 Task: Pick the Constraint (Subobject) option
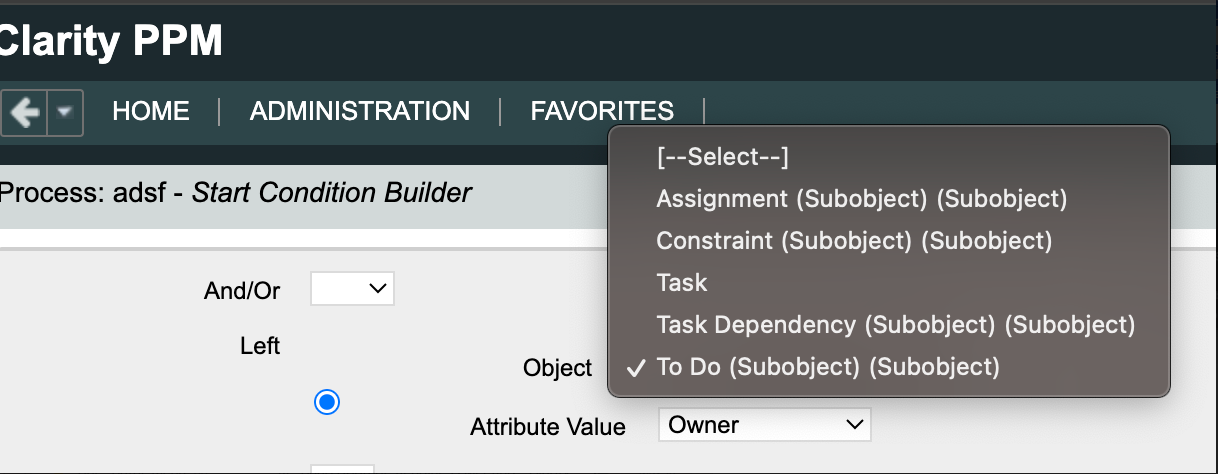coord(854,241)
